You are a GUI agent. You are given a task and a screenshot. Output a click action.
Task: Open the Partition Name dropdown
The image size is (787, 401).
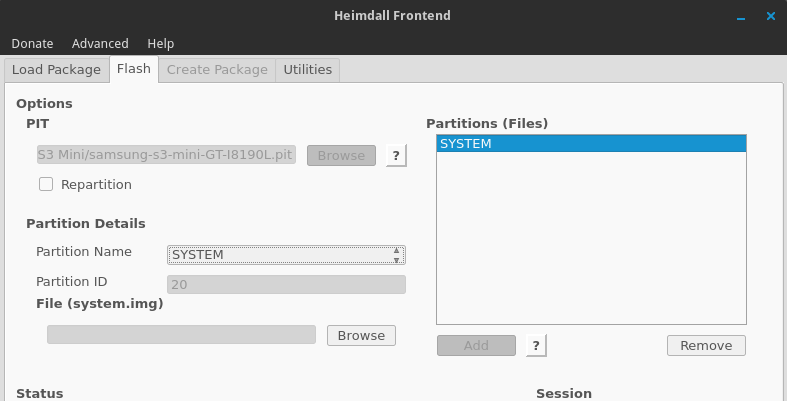tap(286, 254)
